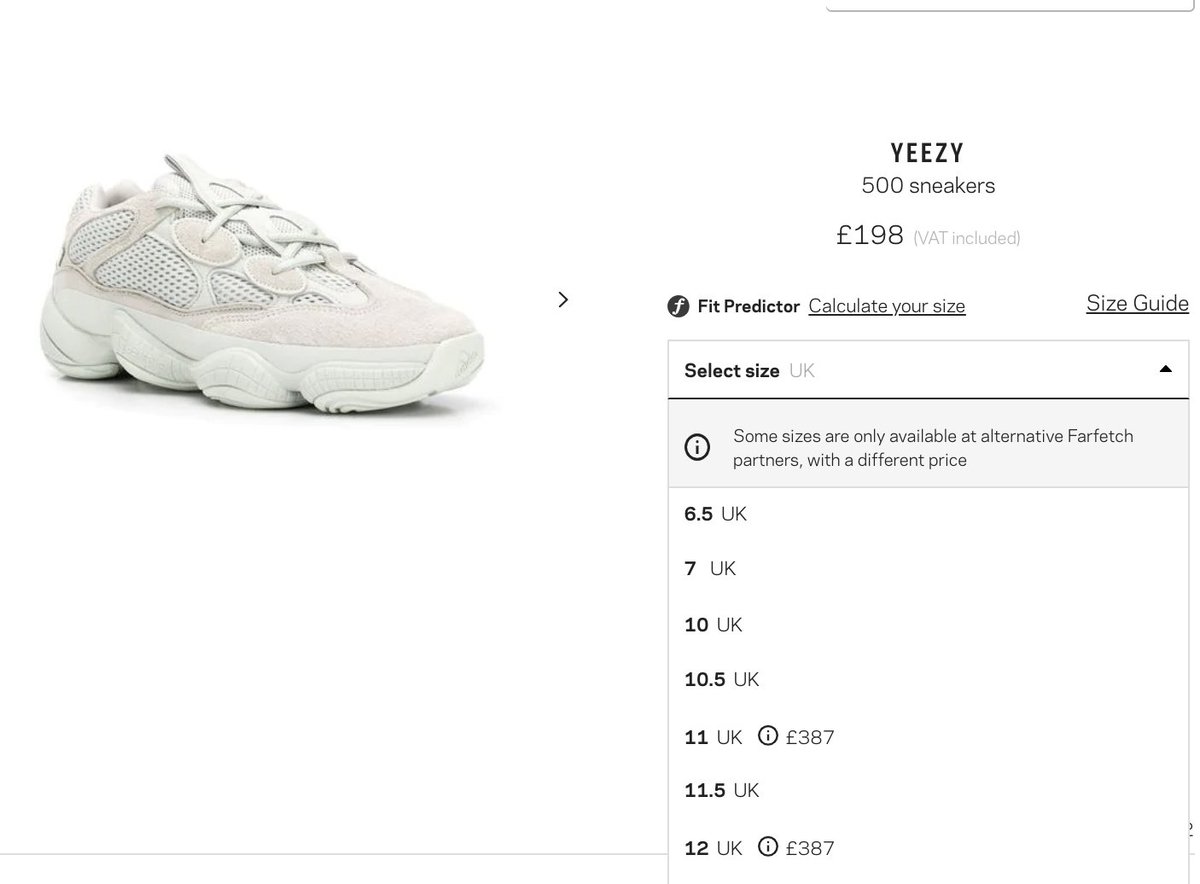This screenshot has height=884, width=1200.
Task: Open Calculate your size link
Action: point(887,306)
